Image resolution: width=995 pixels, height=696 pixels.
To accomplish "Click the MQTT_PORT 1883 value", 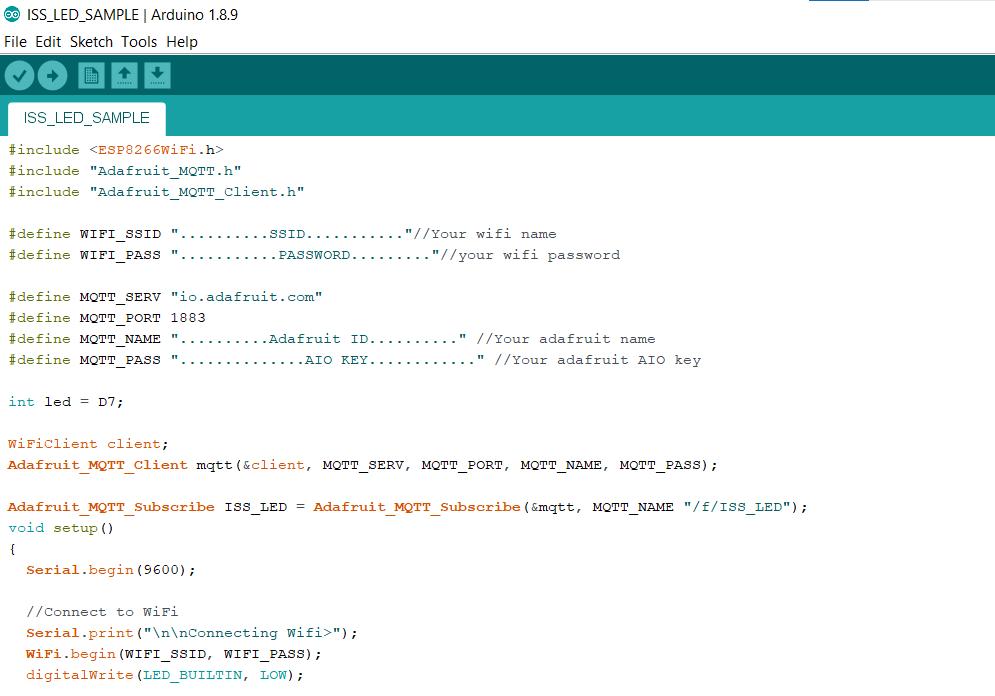I will 188,317.
